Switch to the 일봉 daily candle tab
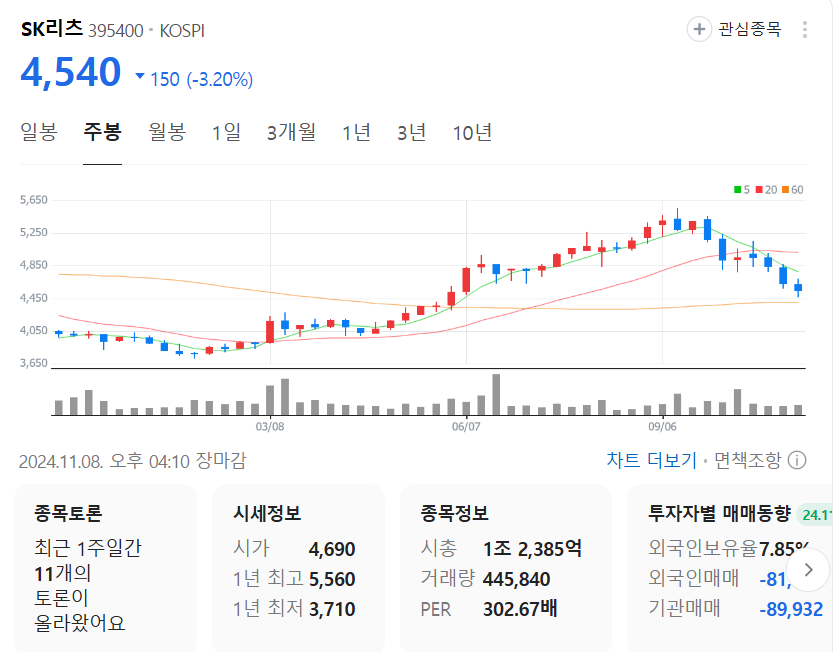Viewport: 837px width, 652px height. coord(38,132)
